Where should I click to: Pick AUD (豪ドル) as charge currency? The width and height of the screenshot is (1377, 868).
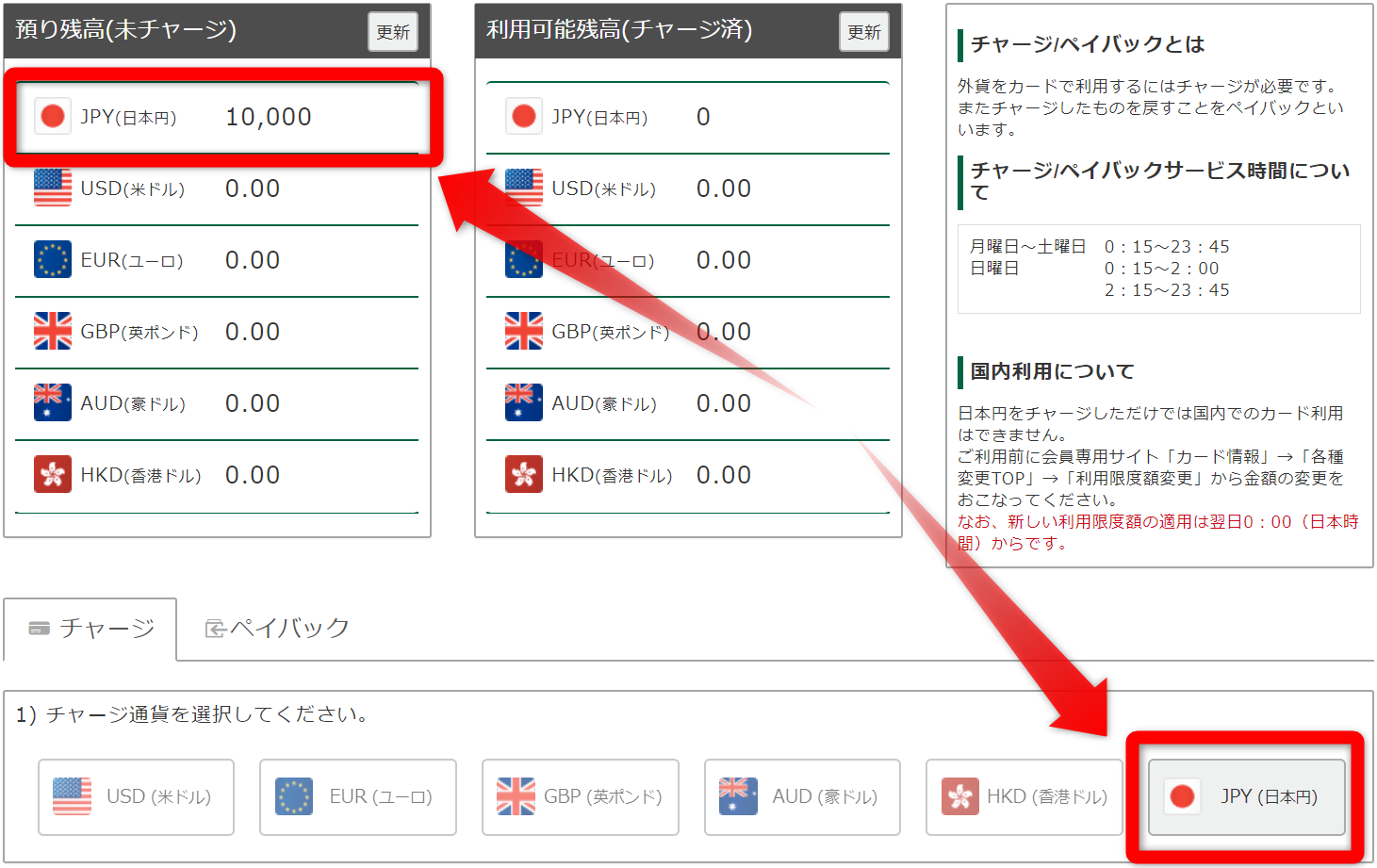click(802, 797)
